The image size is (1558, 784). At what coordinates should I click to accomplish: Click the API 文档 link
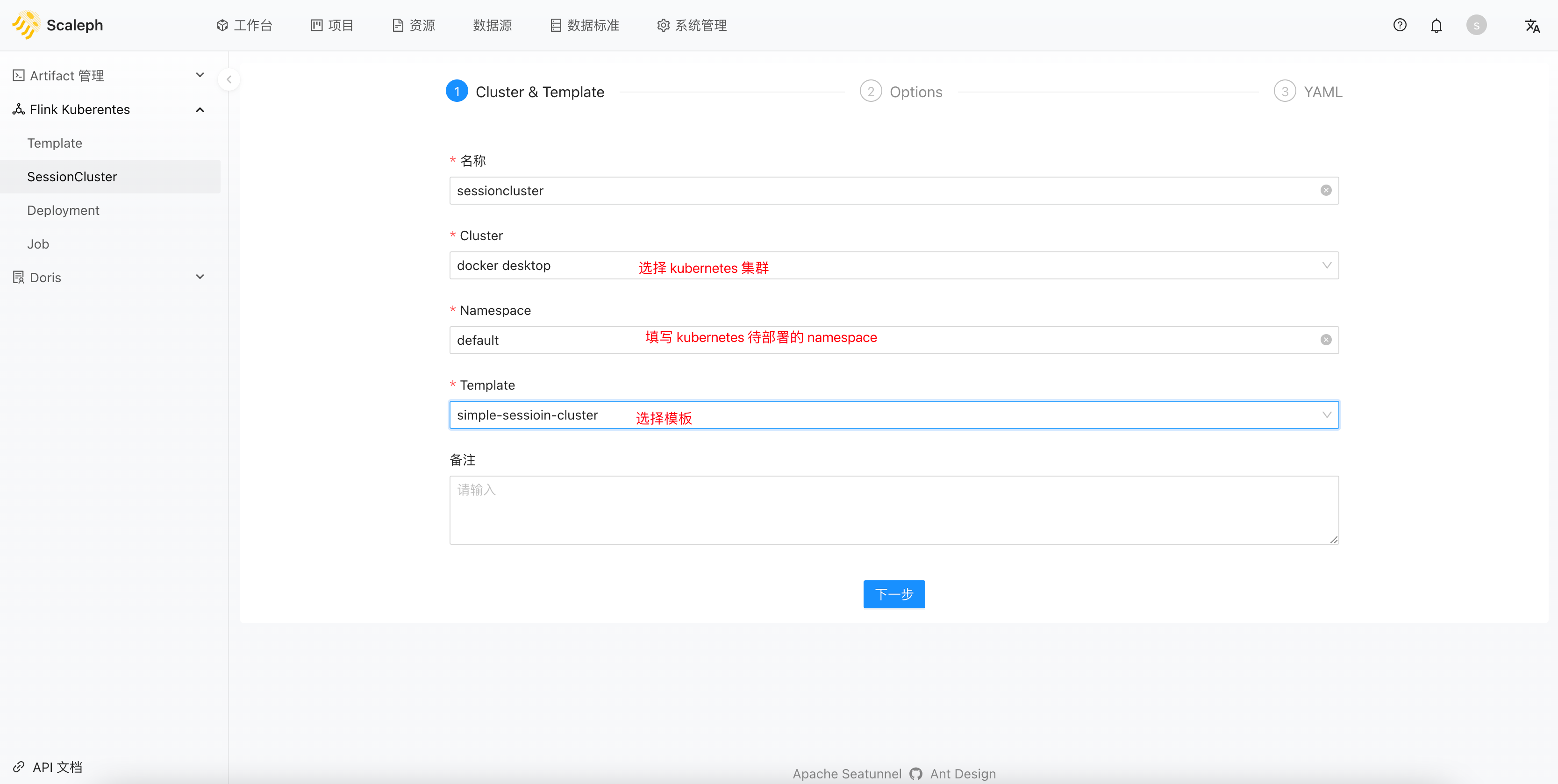(x=58, y=767)
